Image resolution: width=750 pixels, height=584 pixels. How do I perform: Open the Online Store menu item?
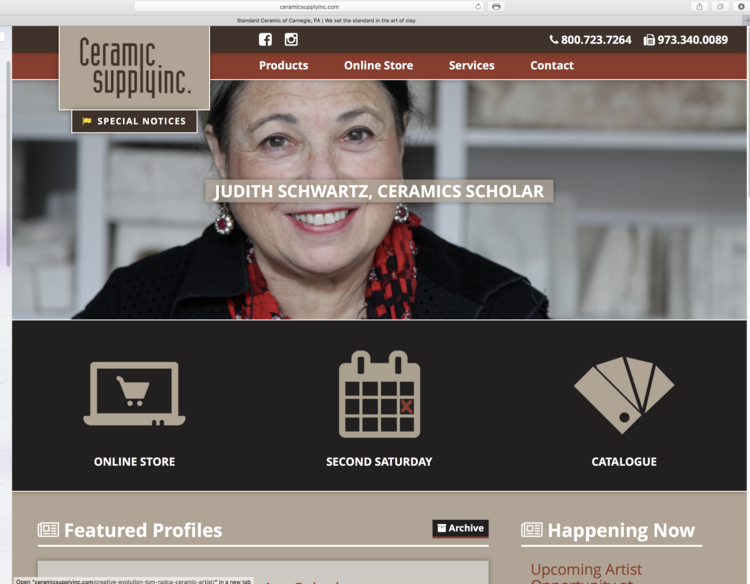pos(378,66)
